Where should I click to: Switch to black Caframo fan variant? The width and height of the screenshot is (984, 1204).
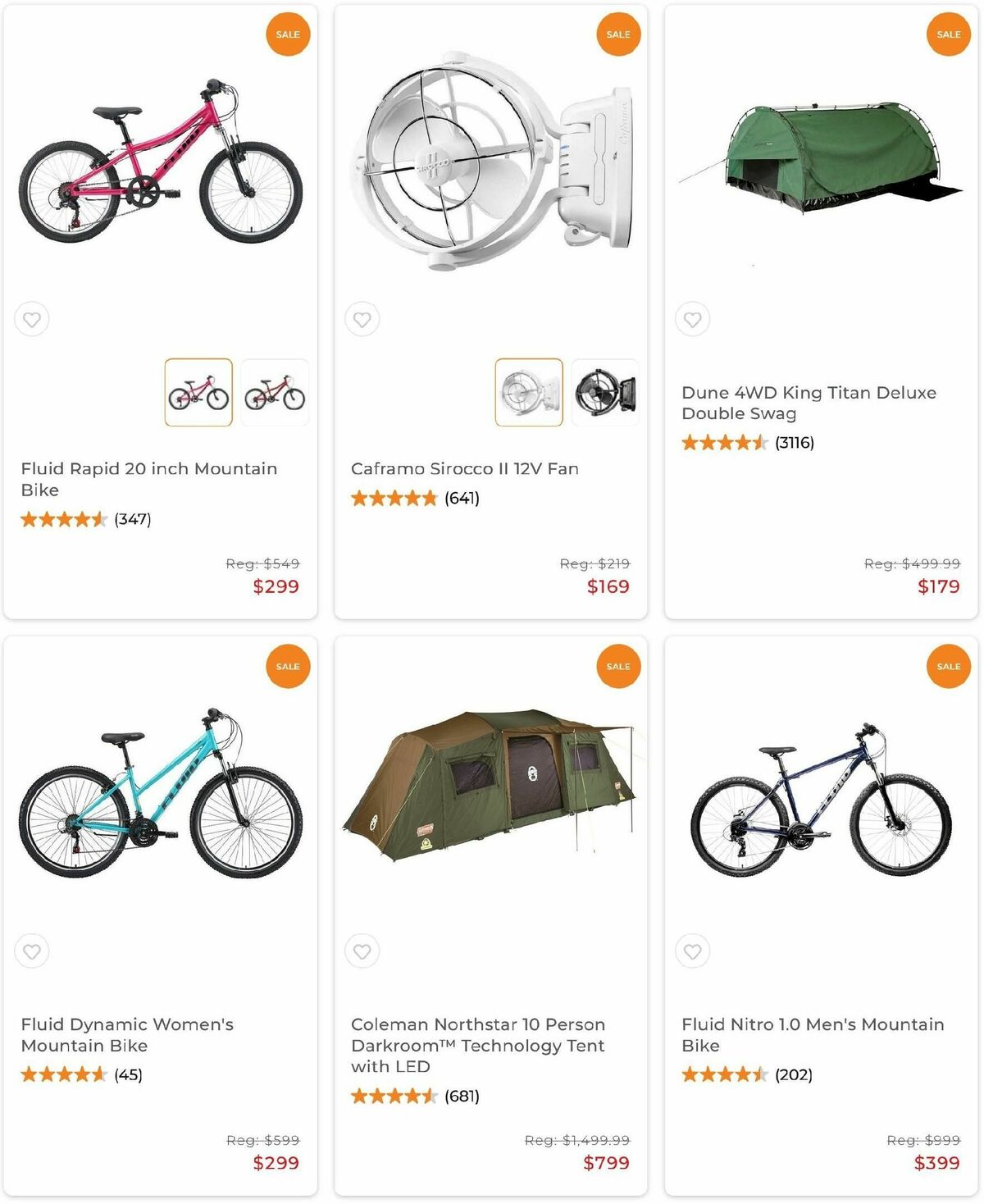click(605, 392)
